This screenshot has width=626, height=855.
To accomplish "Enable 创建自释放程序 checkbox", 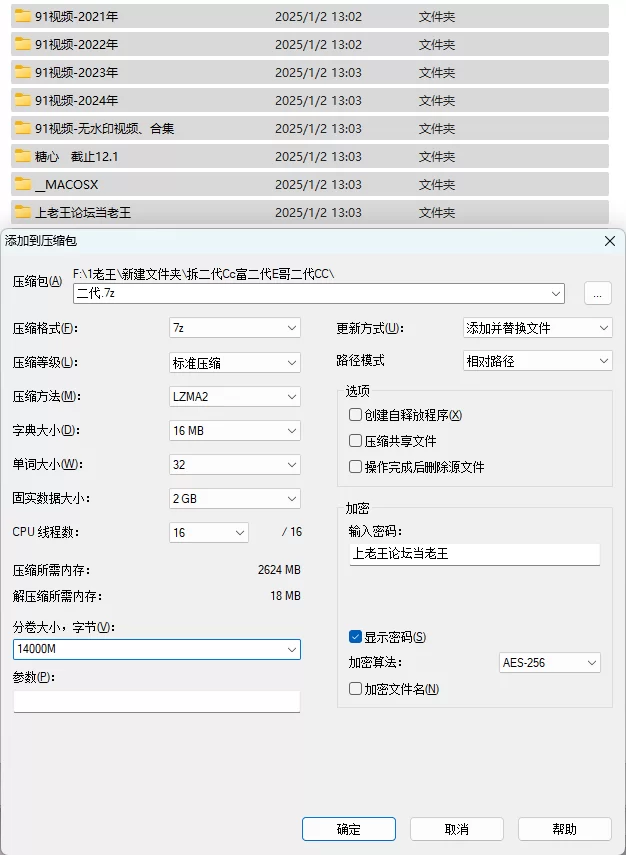I will 355,415.
